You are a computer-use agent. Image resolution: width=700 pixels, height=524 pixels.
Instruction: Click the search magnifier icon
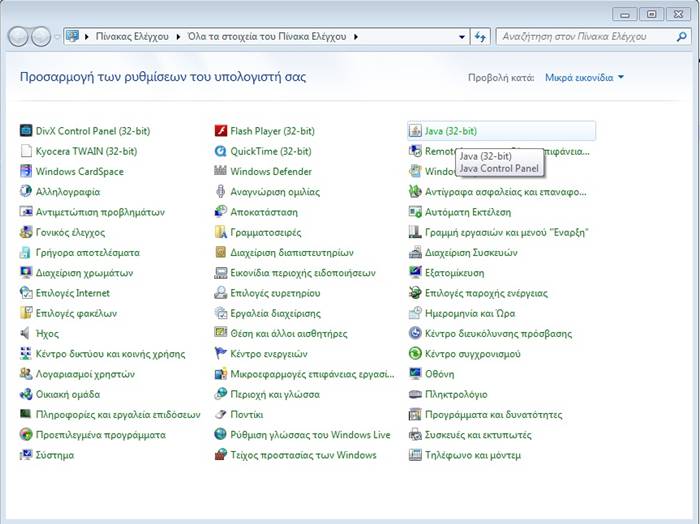pyautogui.click(x=681, y=37)
